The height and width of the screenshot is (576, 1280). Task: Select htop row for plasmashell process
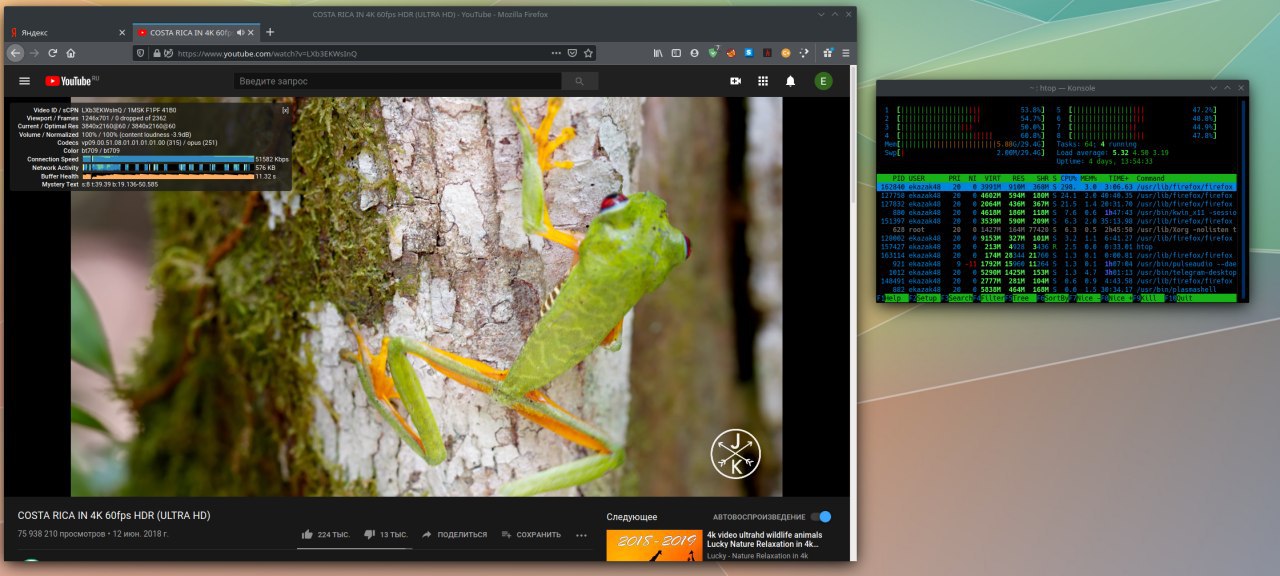[x=1056, y=289]
